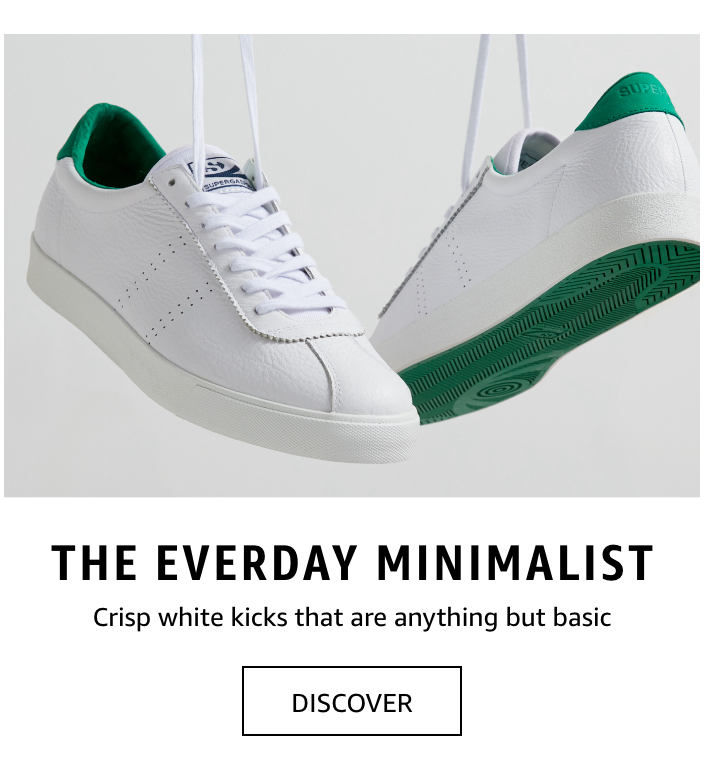Open the Everday Minimalist headline link

pos(352,563)
